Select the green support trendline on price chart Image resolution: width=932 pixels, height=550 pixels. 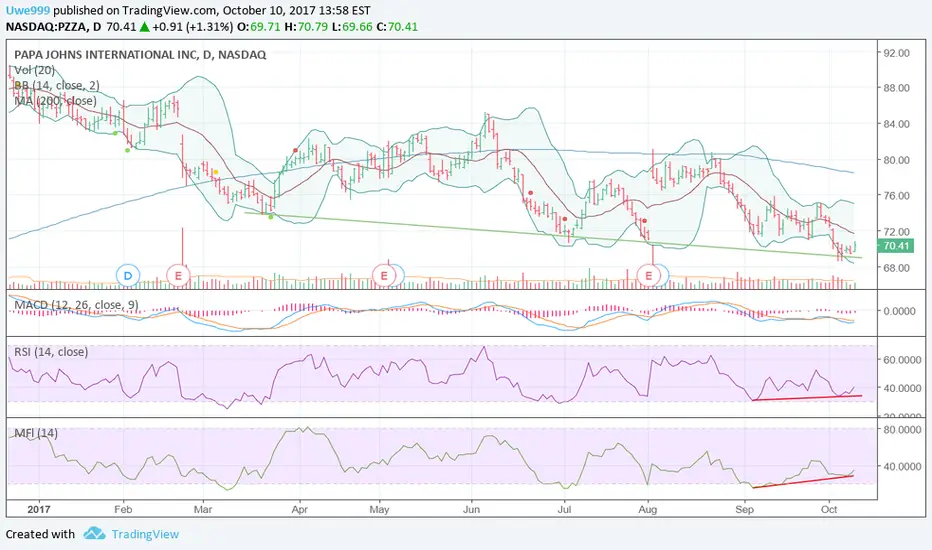553,235
